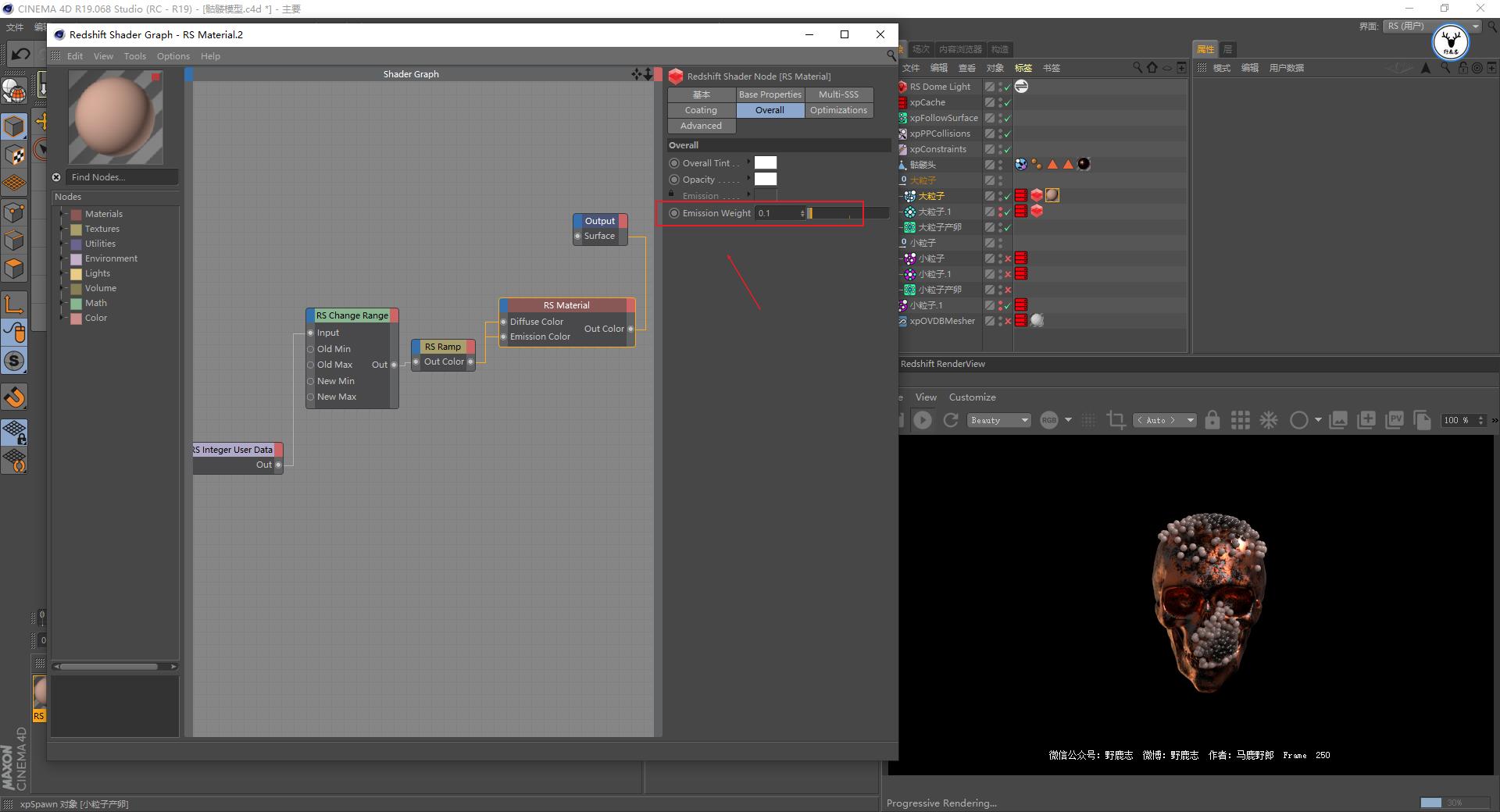Click inside the Find Nodes search field
1500x812 pixels.
click(121, 177)
